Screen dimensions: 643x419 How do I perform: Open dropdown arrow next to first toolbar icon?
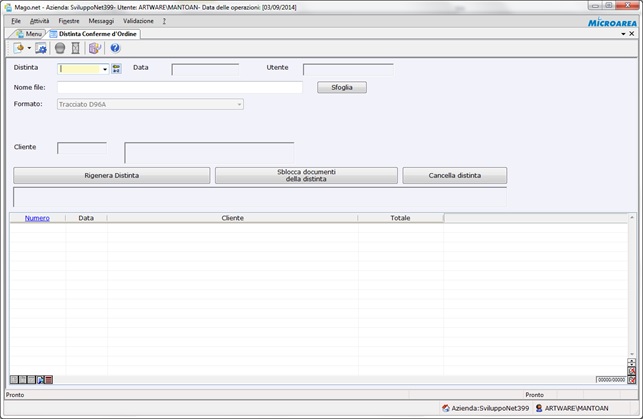(x=29, y=48)
